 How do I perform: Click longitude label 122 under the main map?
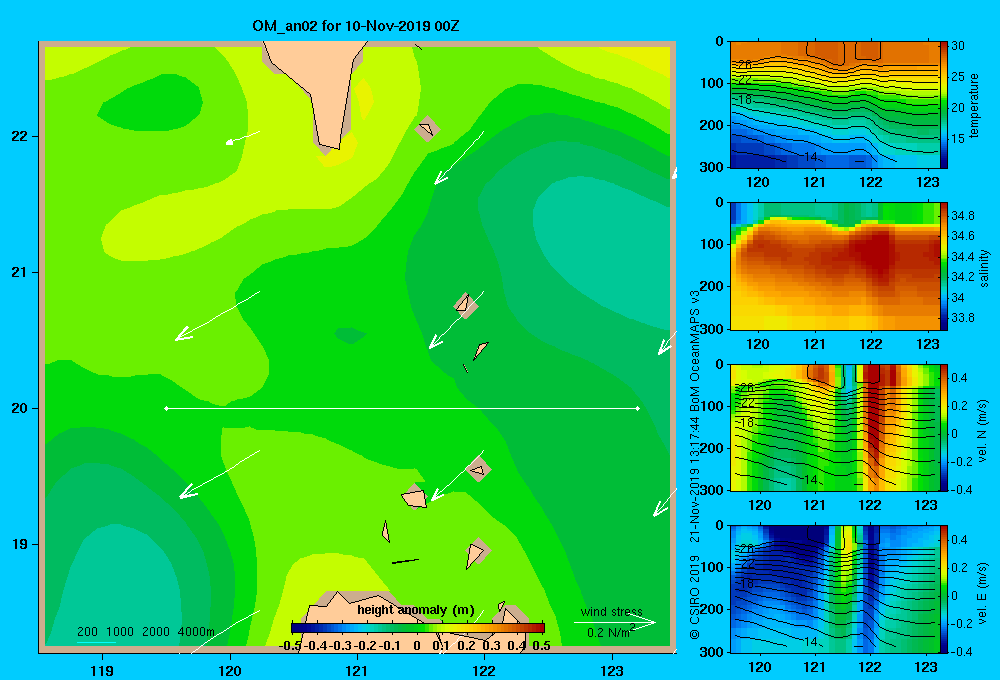click(484, 670)
